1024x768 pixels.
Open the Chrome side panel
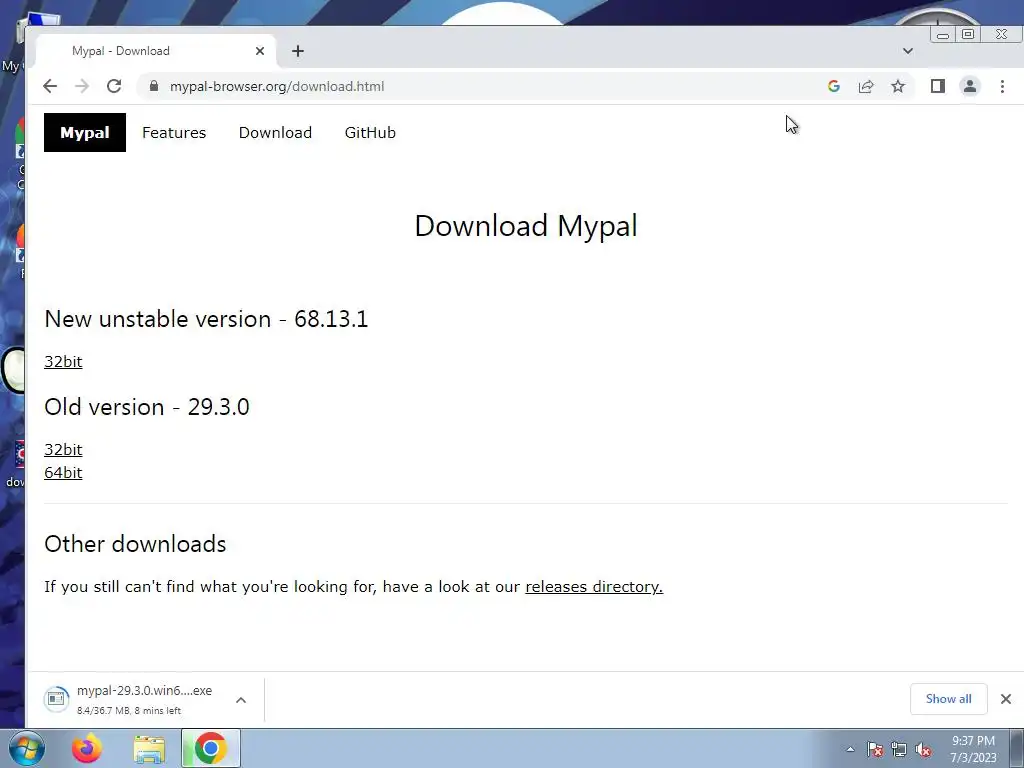938,86
